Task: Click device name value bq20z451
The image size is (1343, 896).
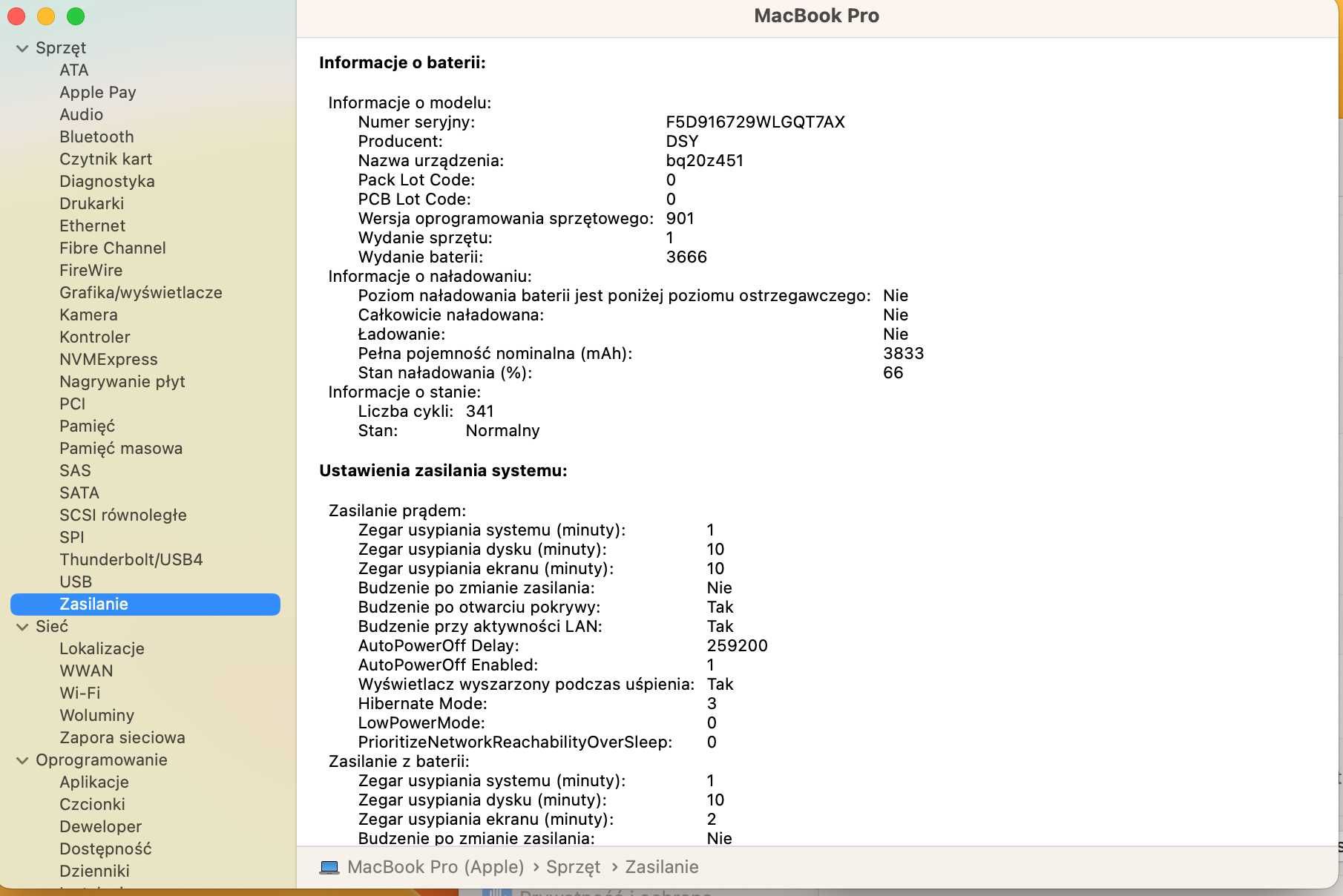Action: (705, 160)
